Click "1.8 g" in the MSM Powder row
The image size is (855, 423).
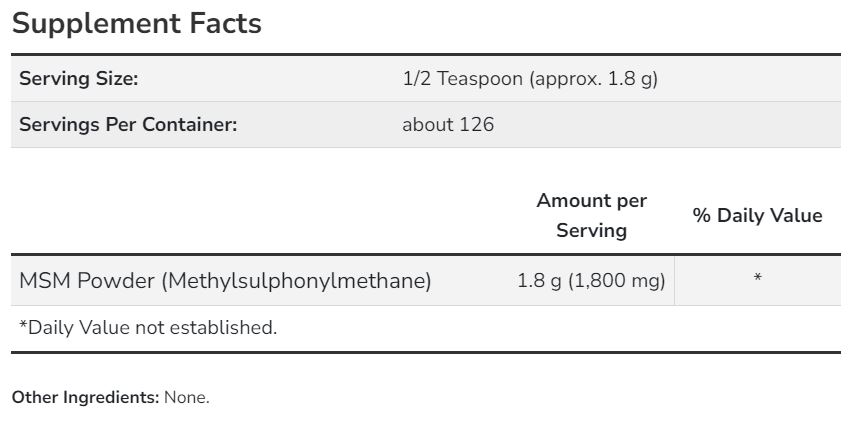[x=540, y=281]
